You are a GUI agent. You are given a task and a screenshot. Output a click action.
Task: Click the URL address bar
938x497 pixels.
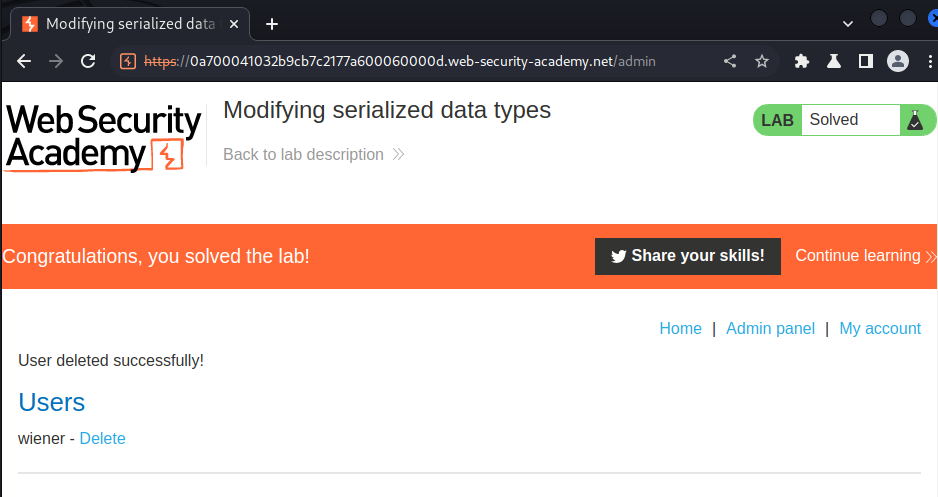pyautogui.click(x=420, y=61)
